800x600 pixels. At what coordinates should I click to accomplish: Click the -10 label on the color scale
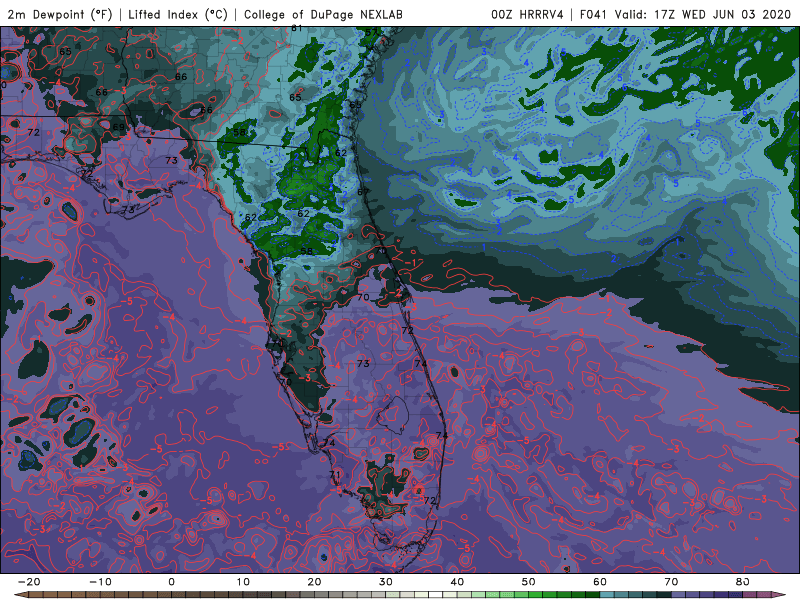(x=100, y=582)
